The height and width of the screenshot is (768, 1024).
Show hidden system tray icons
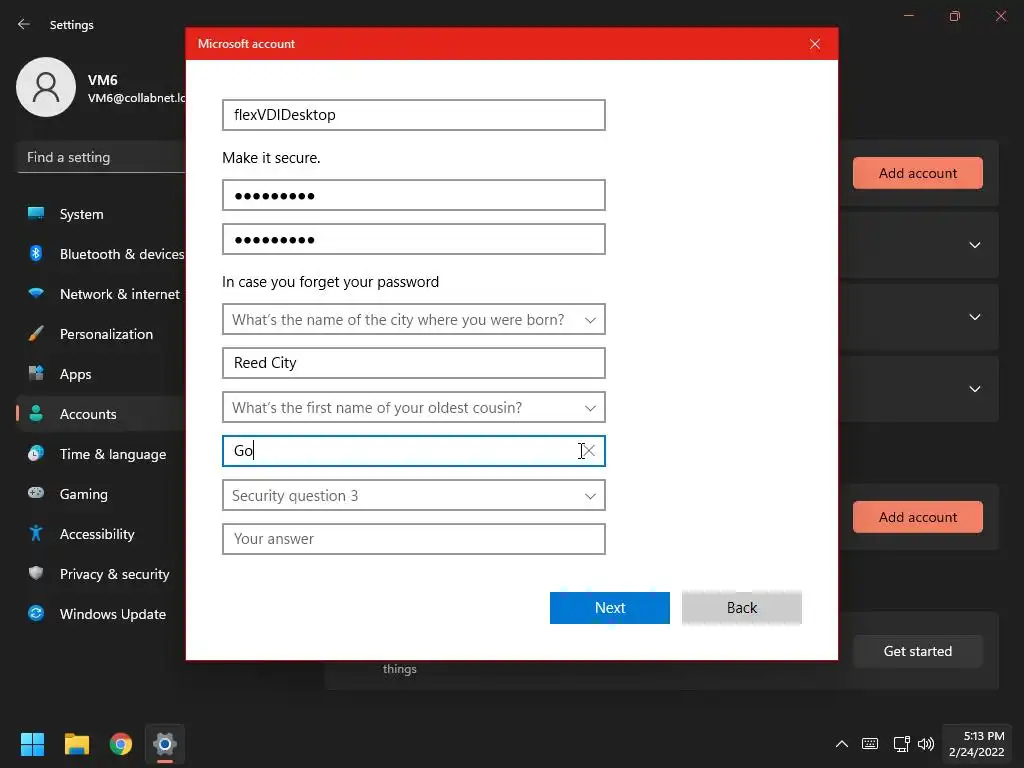[842, 744]
